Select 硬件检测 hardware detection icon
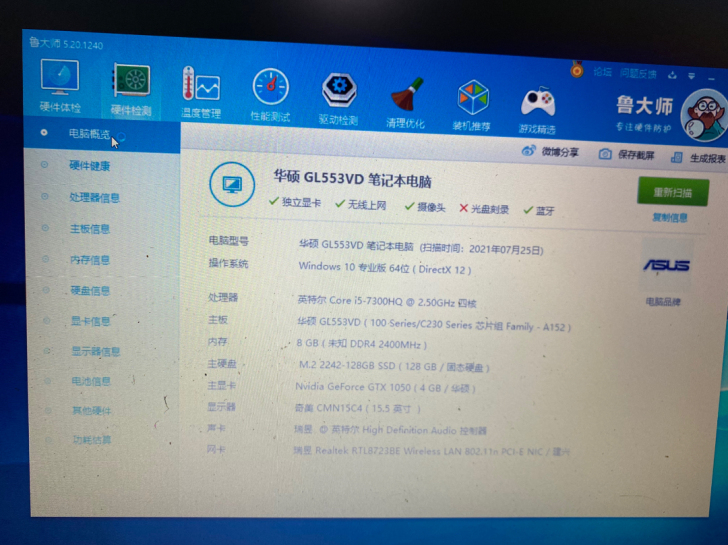Image resolution: width=728 pixels, height=545 pixels. coord(131,81)
